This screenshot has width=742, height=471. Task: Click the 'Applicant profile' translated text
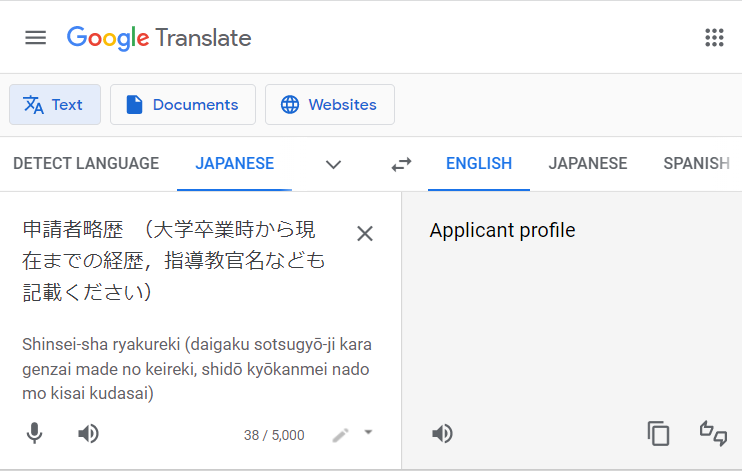502,231
